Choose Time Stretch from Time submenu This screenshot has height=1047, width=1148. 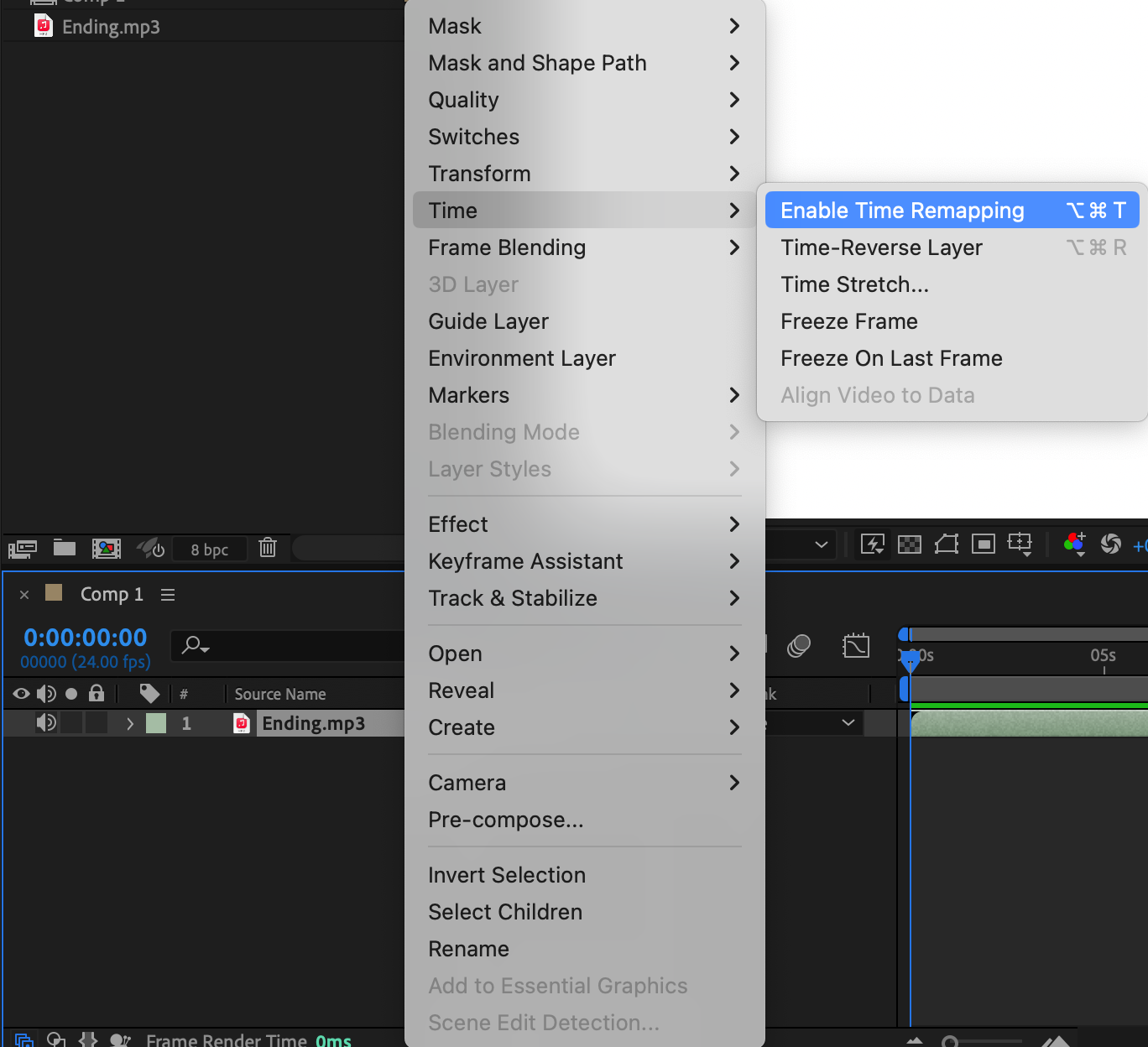pos(854,284)
